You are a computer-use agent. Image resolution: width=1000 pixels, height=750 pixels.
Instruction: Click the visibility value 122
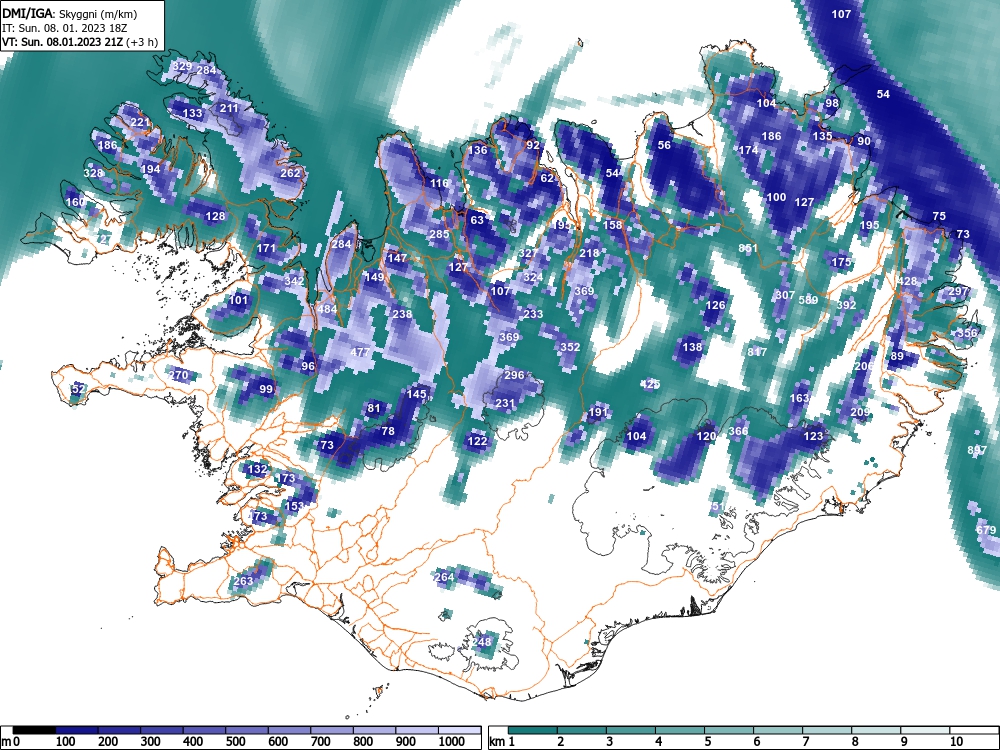477,441
